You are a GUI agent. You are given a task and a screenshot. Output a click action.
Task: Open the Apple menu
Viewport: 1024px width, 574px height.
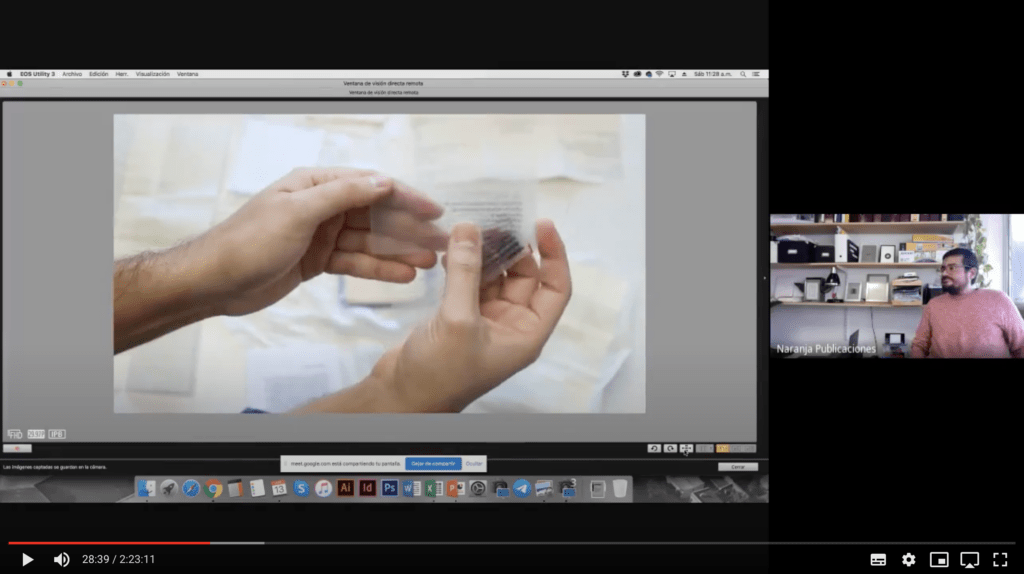point(9,74)
